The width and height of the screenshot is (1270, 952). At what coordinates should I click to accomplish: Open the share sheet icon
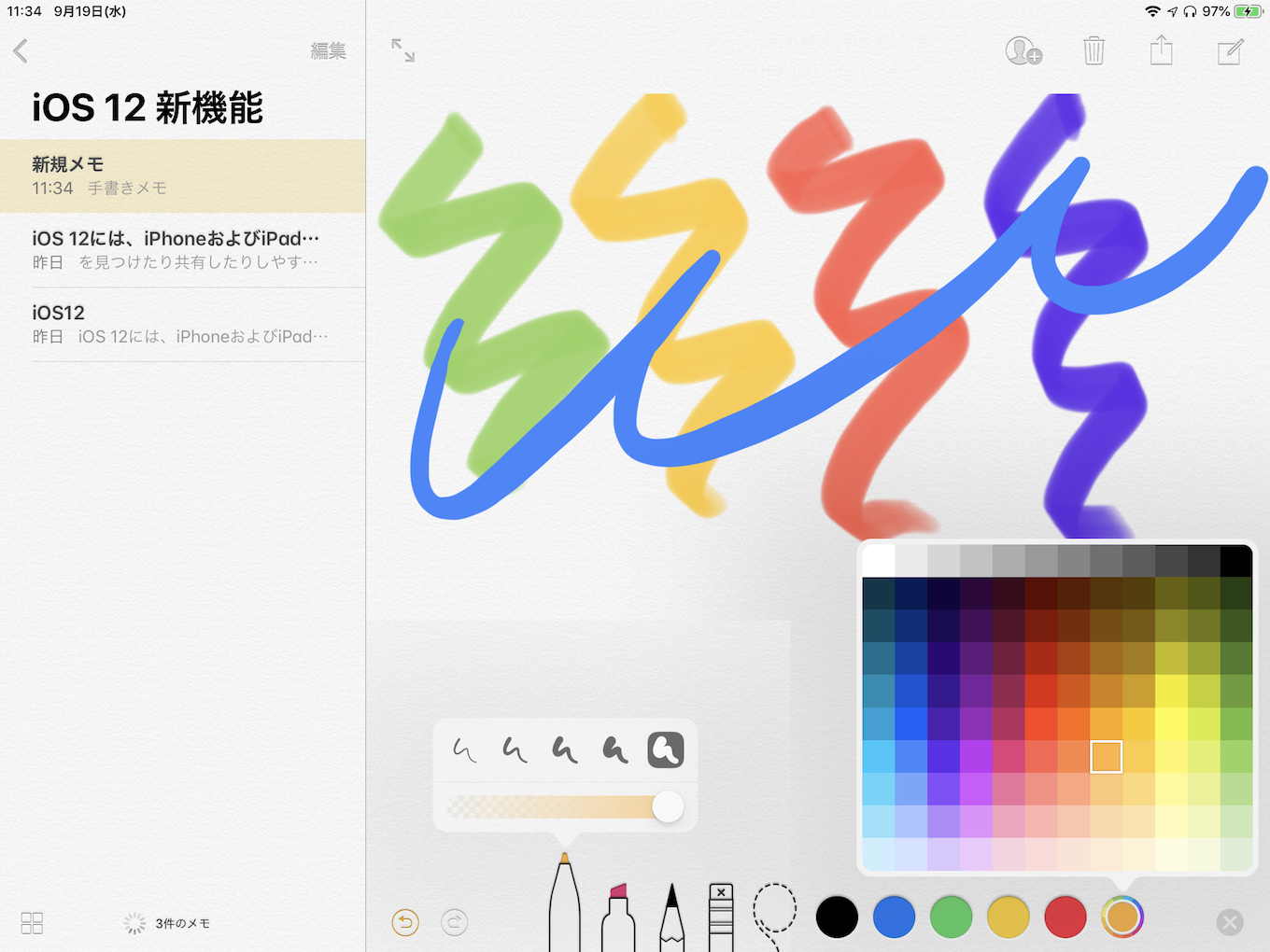(1161, 49)
